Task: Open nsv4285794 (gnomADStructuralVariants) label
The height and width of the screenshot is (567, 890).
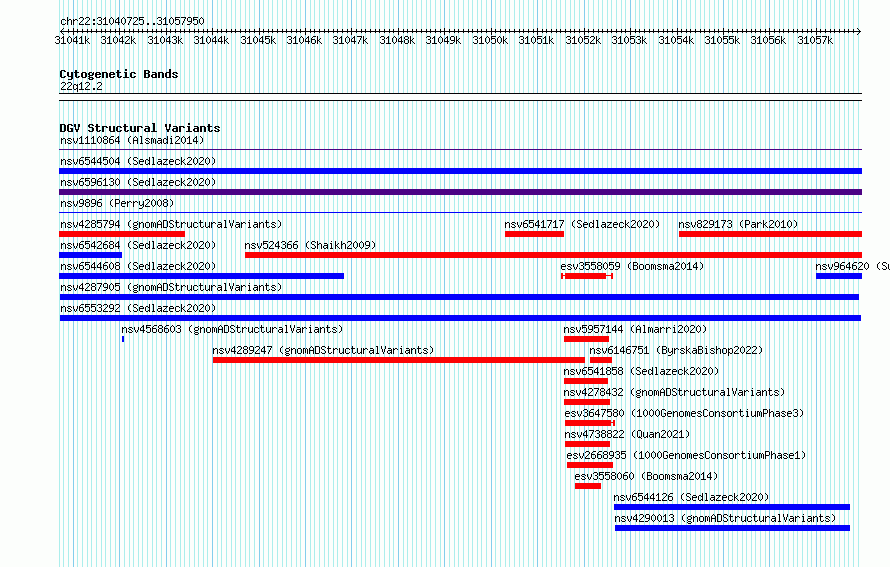Action: [x=171, y=224]
